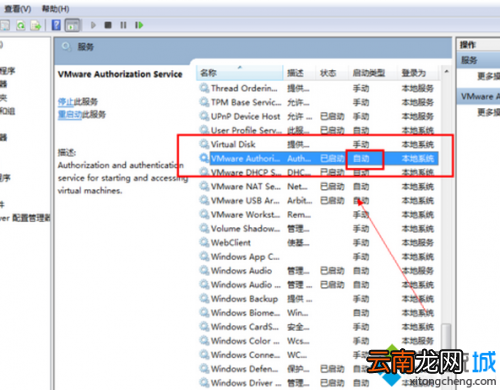
Task: Select the Volume Shadow... service
Action: tap(318, 229)
